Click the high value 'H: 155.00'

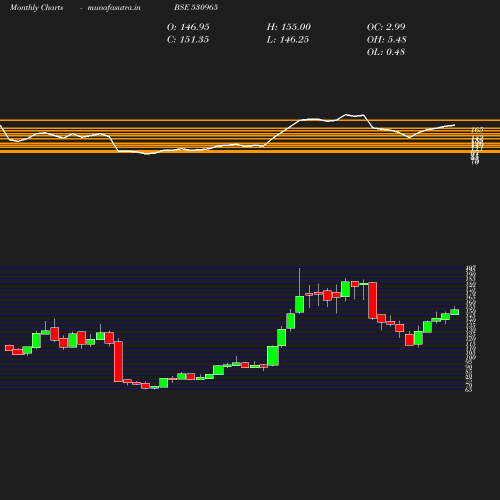click(289, 27)
